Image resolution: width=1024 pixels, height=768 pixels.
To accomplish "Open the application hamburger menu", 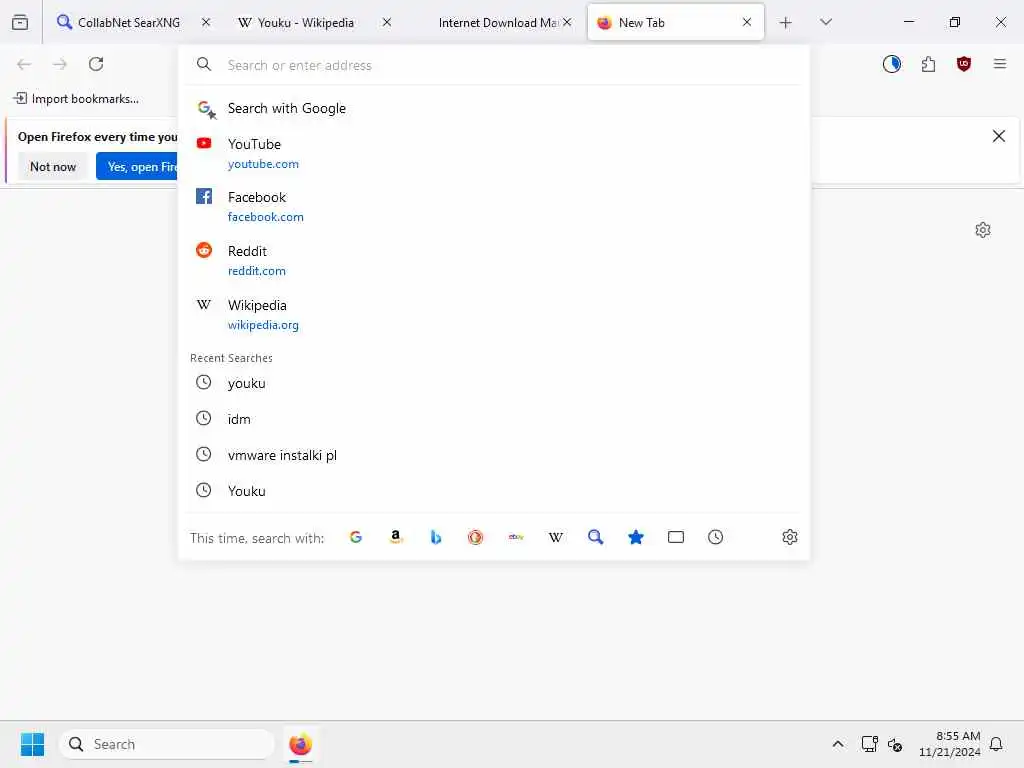I will [x=1000, y=64].
